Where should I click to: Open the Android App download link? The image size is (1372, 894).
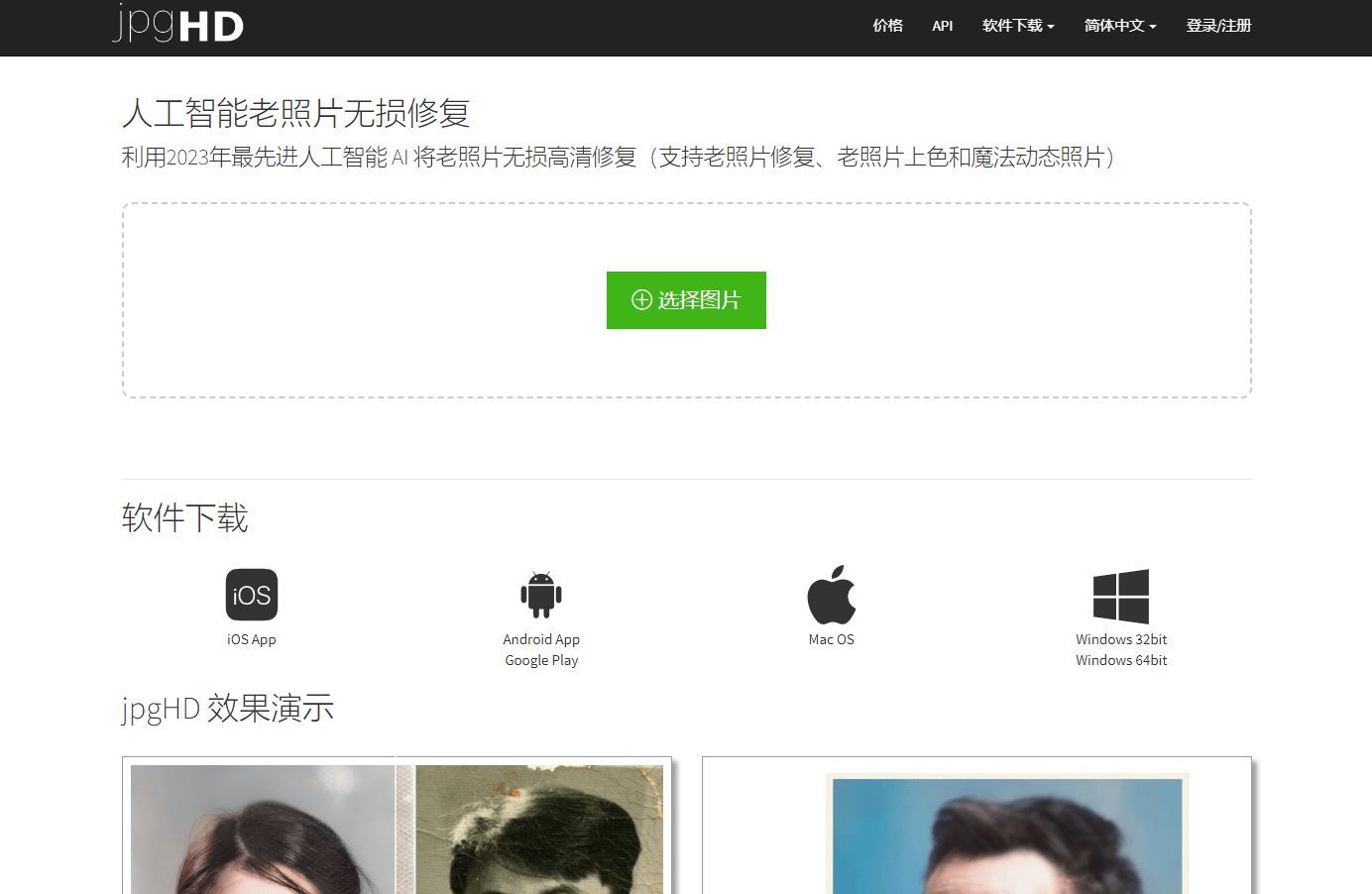click(541, 639)
